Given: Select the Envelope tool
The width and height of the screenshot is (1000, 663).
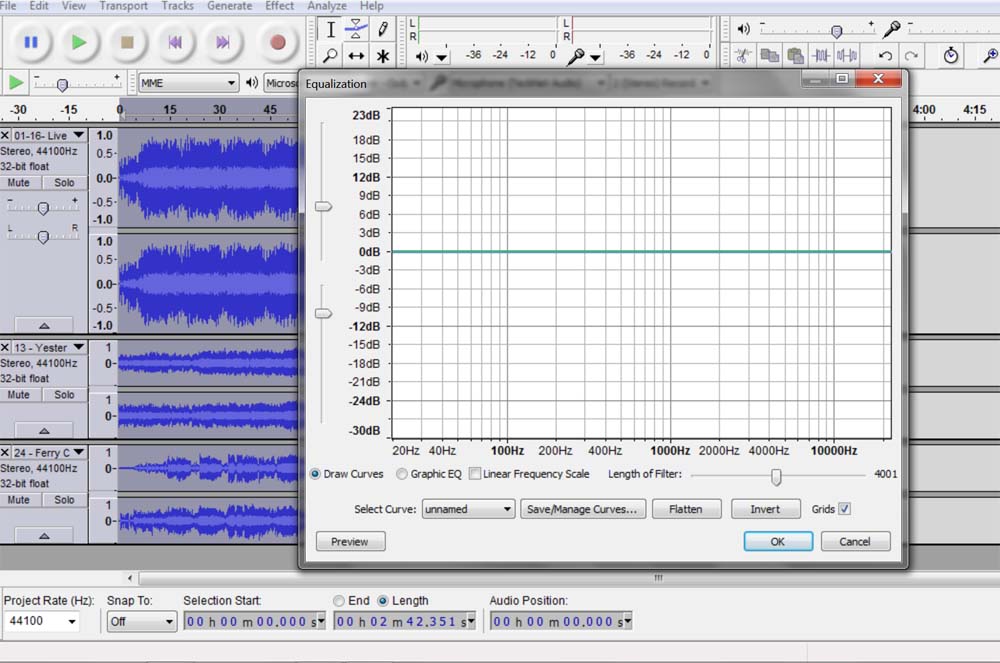Looking at the screenshot, I should (356, 29).
